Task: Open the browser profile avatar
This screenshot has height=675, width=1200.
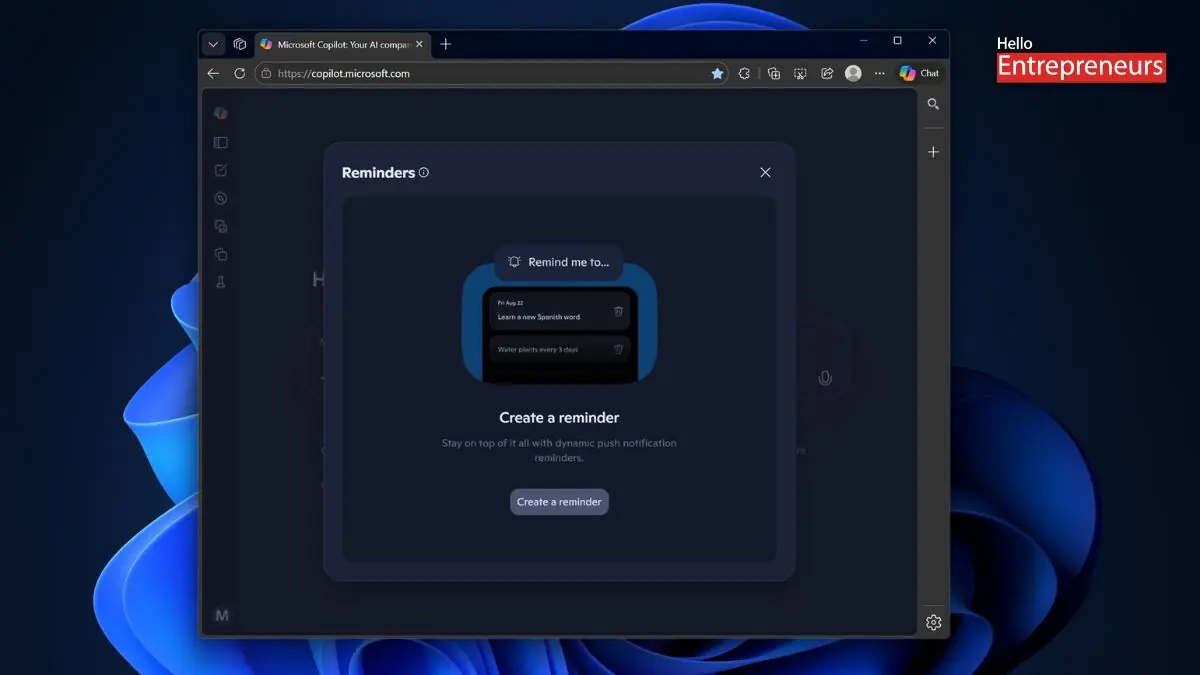Action: 853,73
